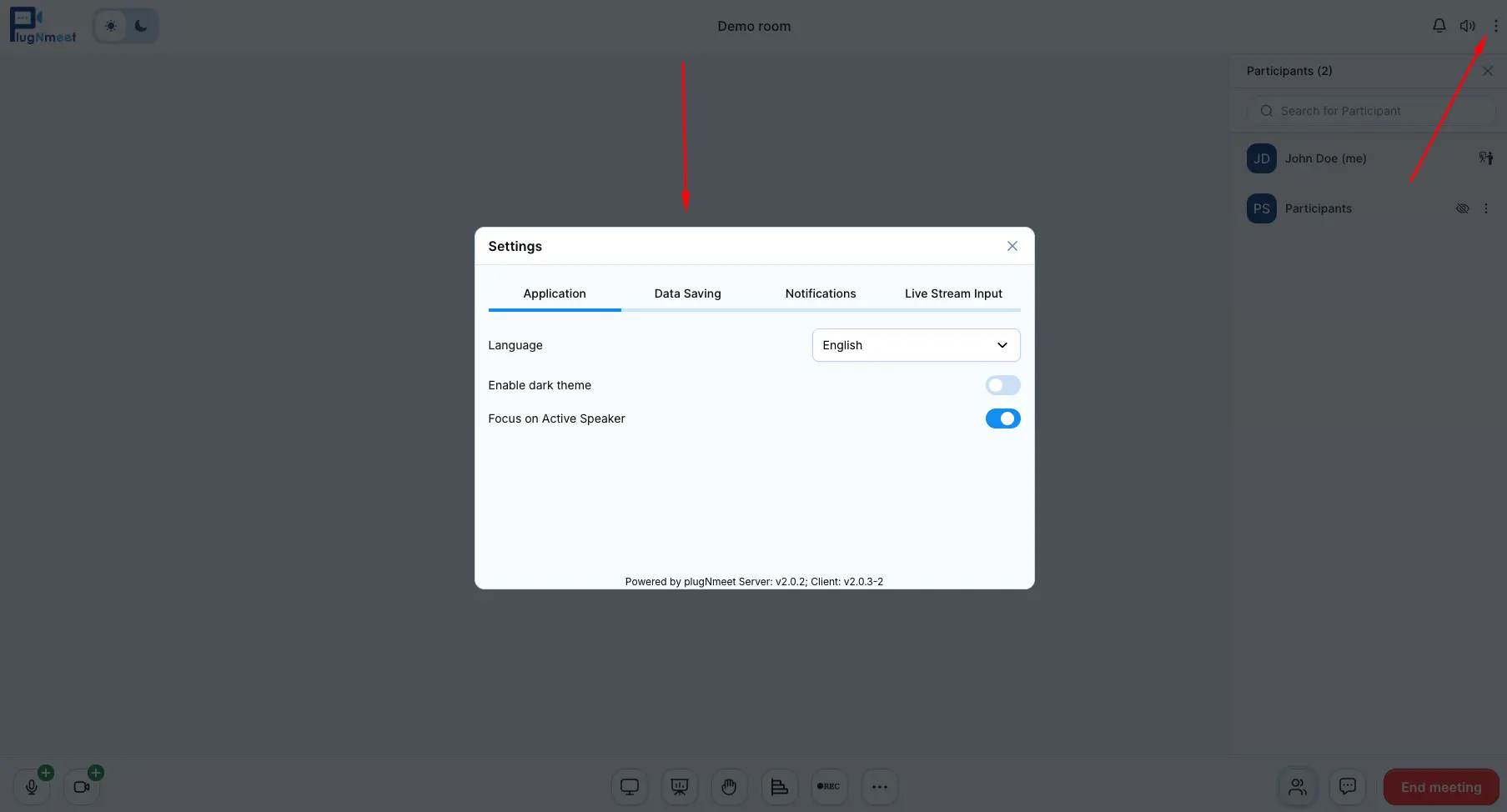Raise your hand
This screenshot has width=1507, height=812.
click(729, 786)
